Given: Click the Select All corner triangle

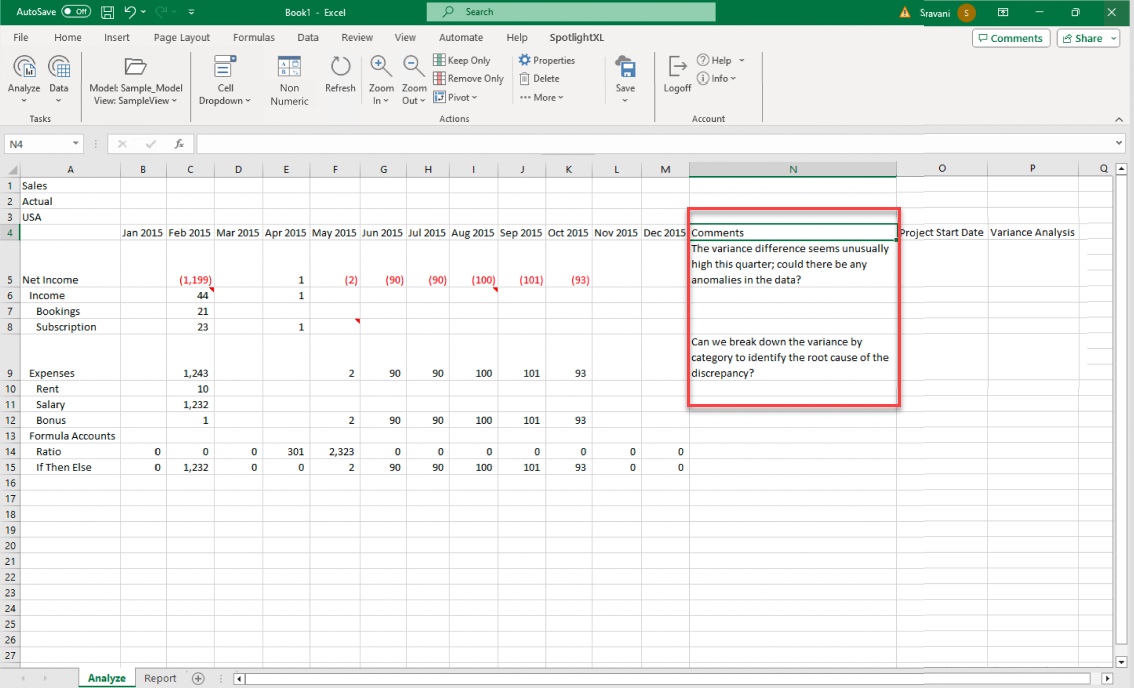Looking at the screenshot, I should [12, 169].
